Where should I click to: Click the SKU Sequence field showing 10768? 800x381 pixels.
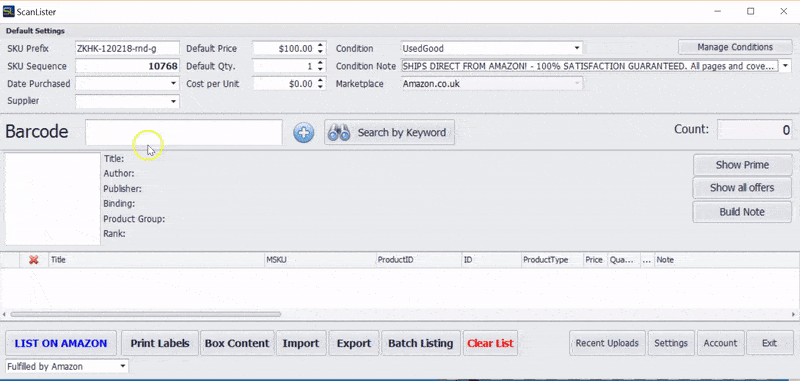tap(127, 66)
